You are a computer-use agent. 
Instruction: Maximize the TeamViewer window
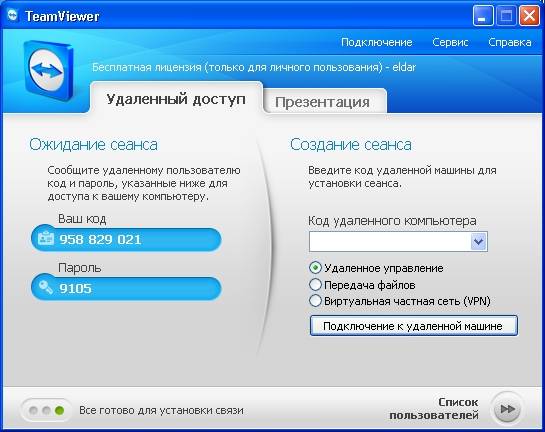click(506, 16)
